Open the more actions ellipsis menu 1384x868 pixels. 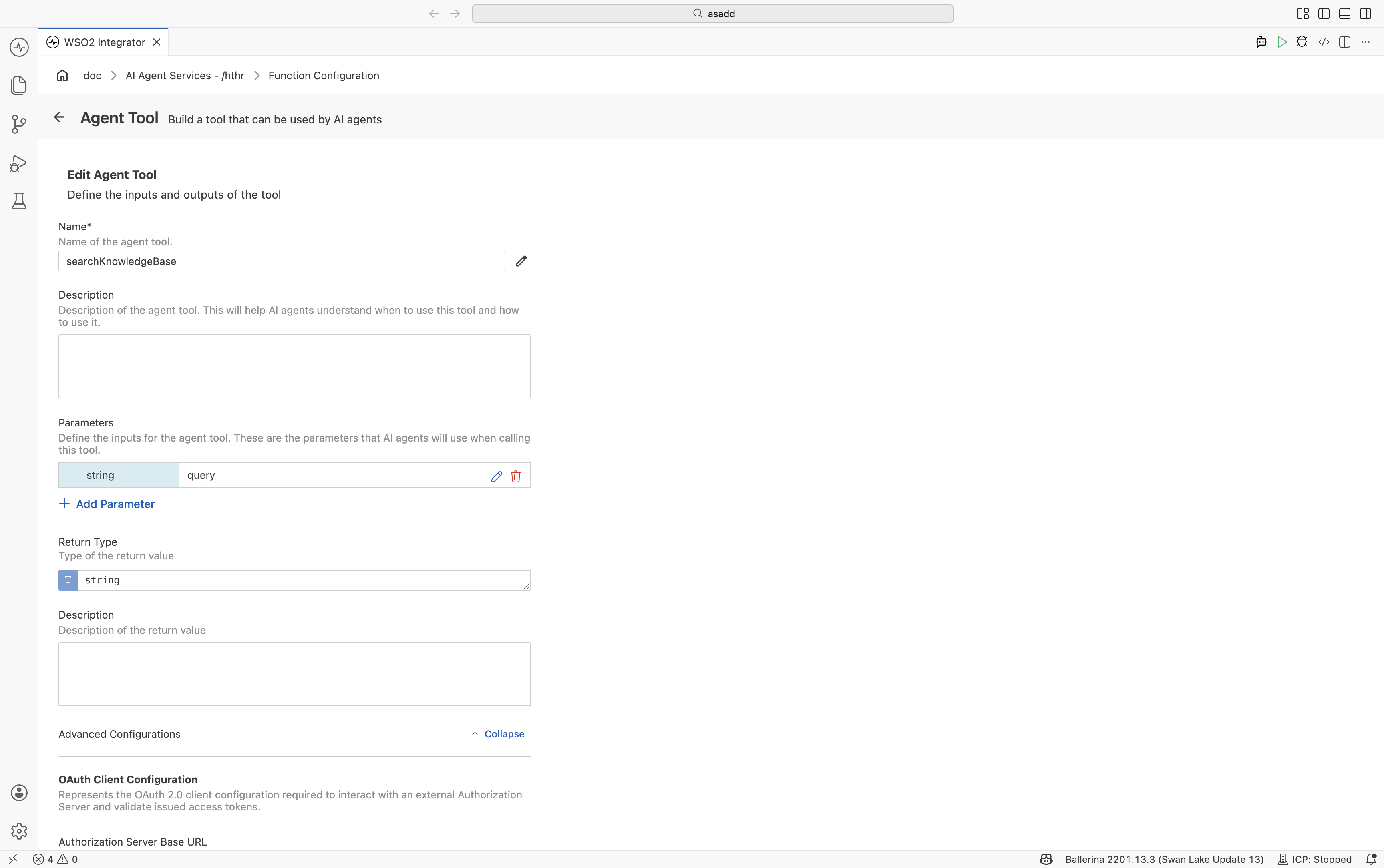[1366, 42]
